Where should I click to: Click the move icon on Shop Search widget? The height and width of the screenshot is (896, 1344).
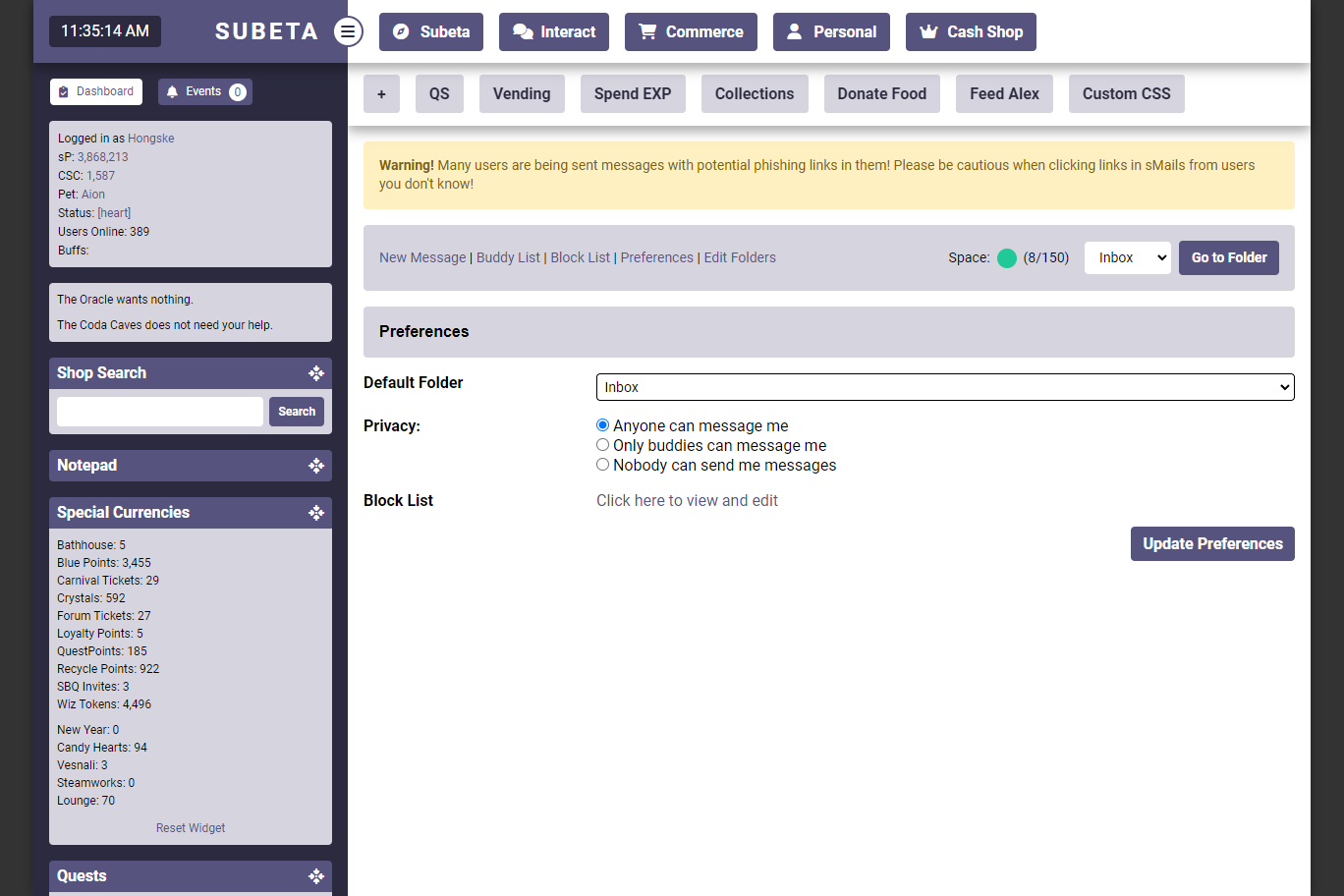point(316,373)
